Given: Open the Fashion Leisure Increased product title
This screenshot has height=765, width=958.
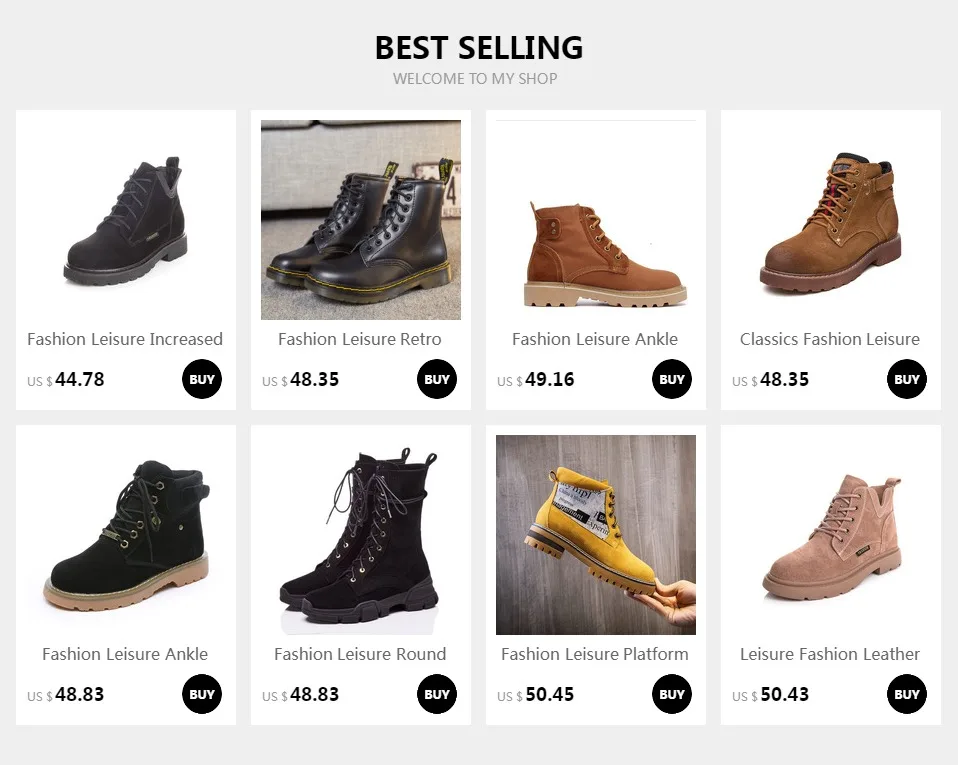Looking at the screenshot, I should point(125,339).
